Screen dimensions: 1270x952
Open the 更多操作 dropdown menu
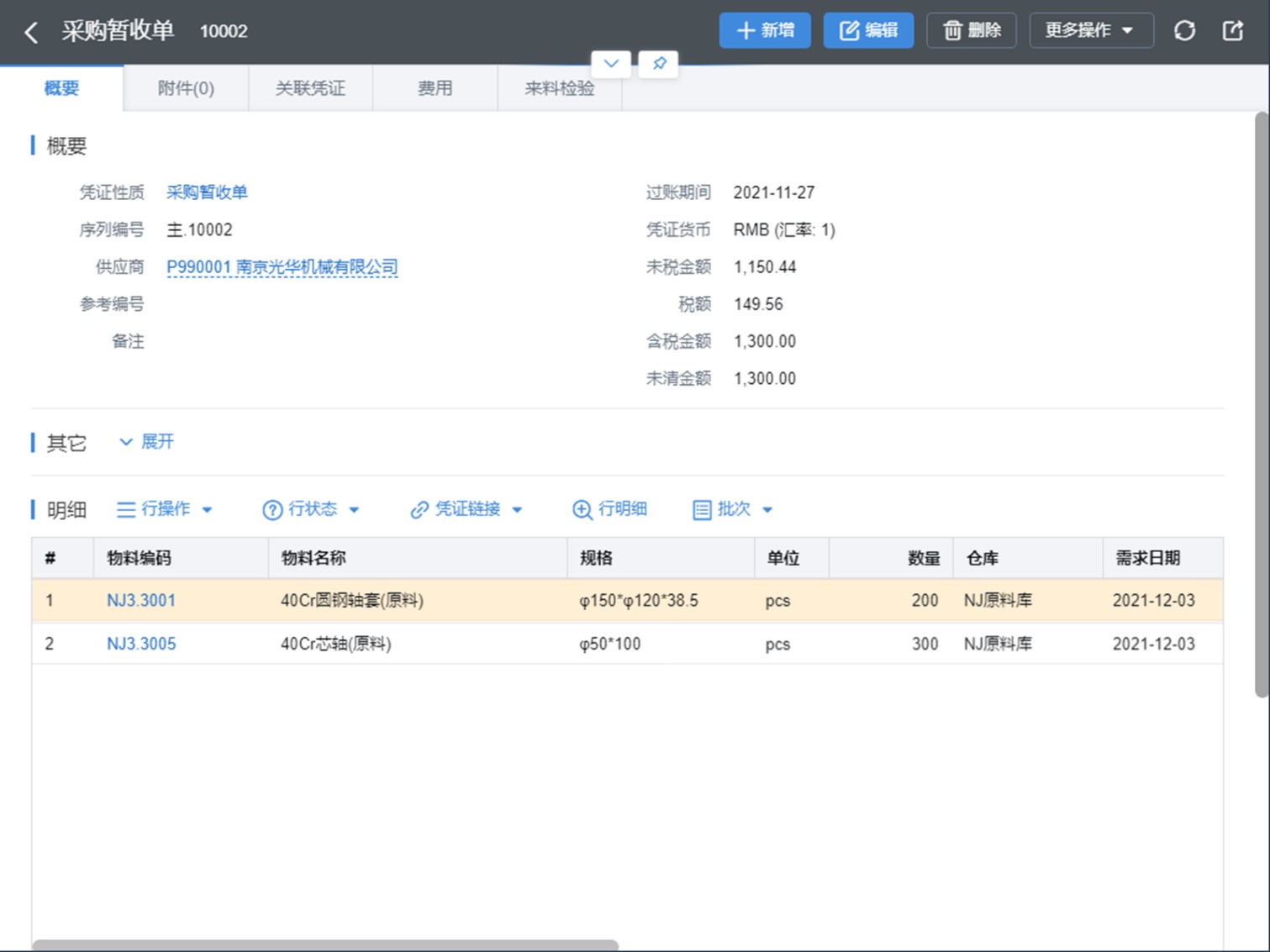click(x=1091, y=31)
